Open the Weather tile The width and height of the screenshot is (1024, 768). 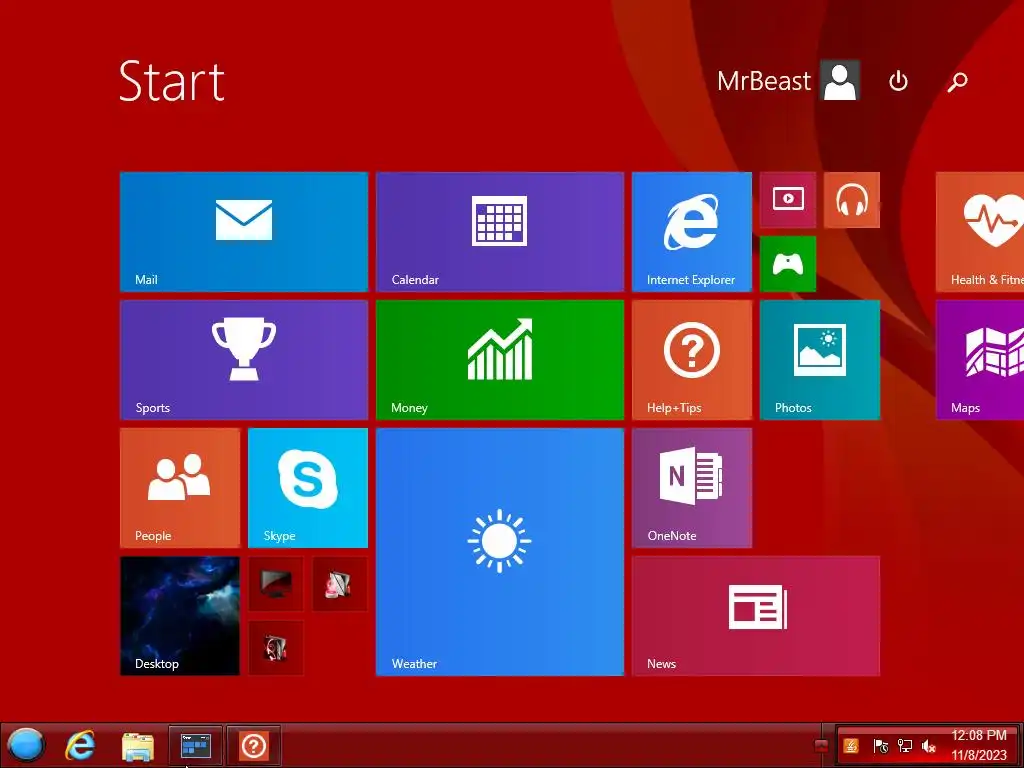pos(500,552)
